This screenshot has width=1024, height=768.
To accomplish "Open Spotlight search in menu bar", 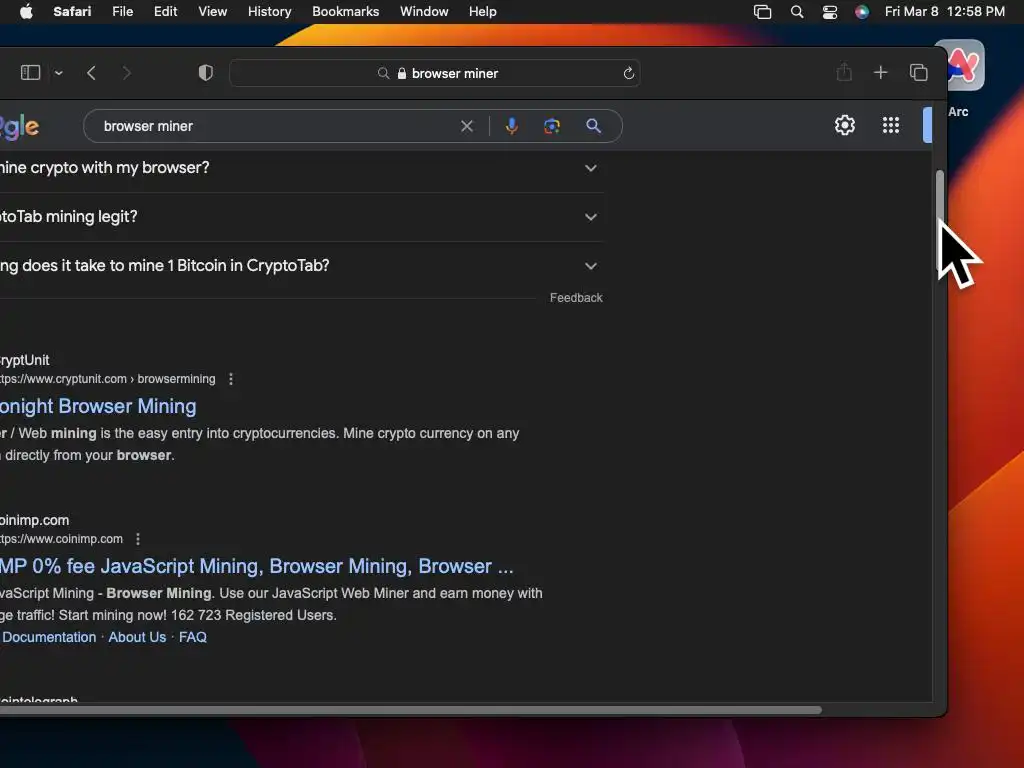I will tap(797, 12).
